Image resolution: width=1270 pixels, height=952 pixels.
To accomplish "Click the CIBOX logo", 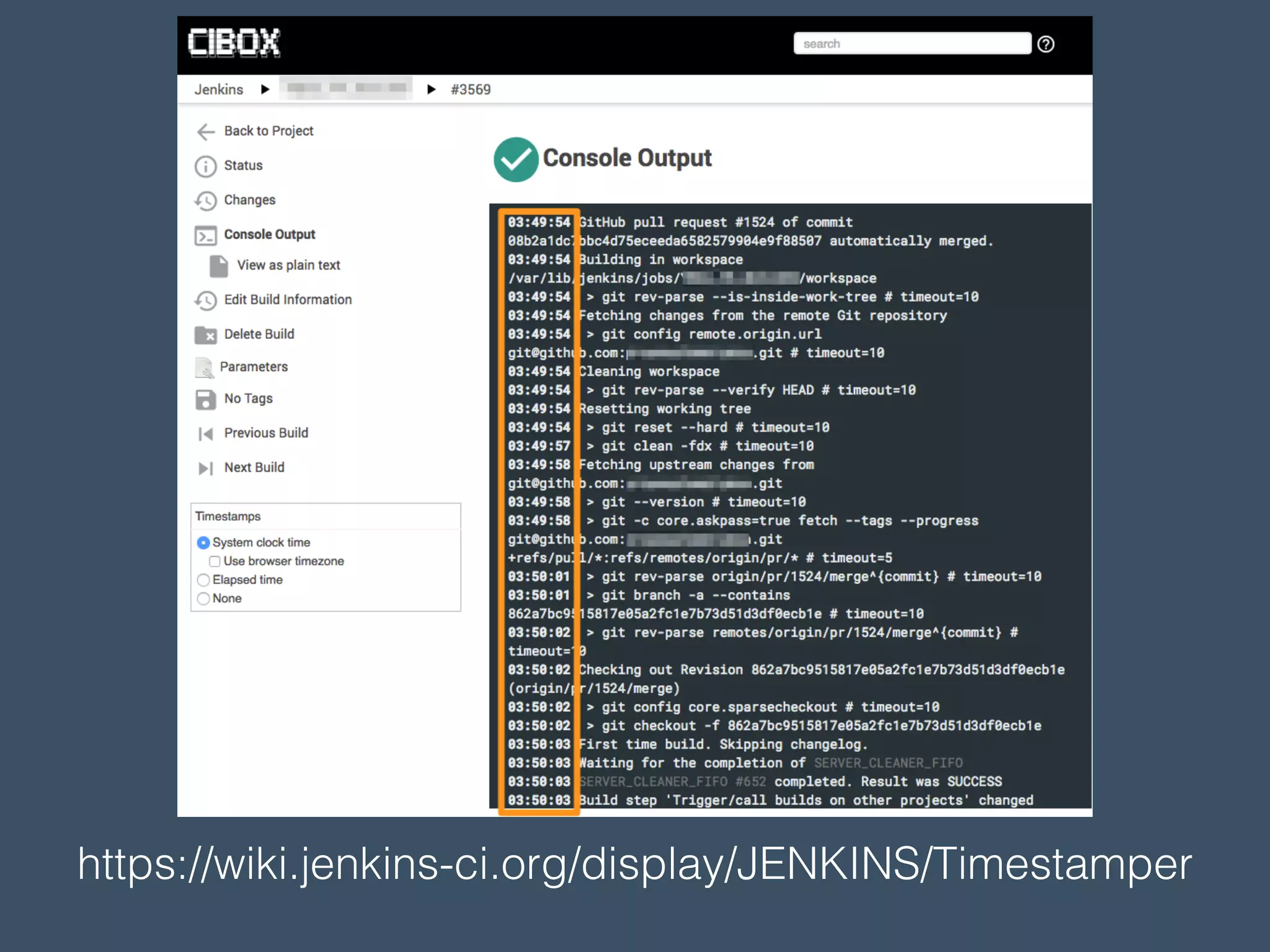I will click(234, 43).
